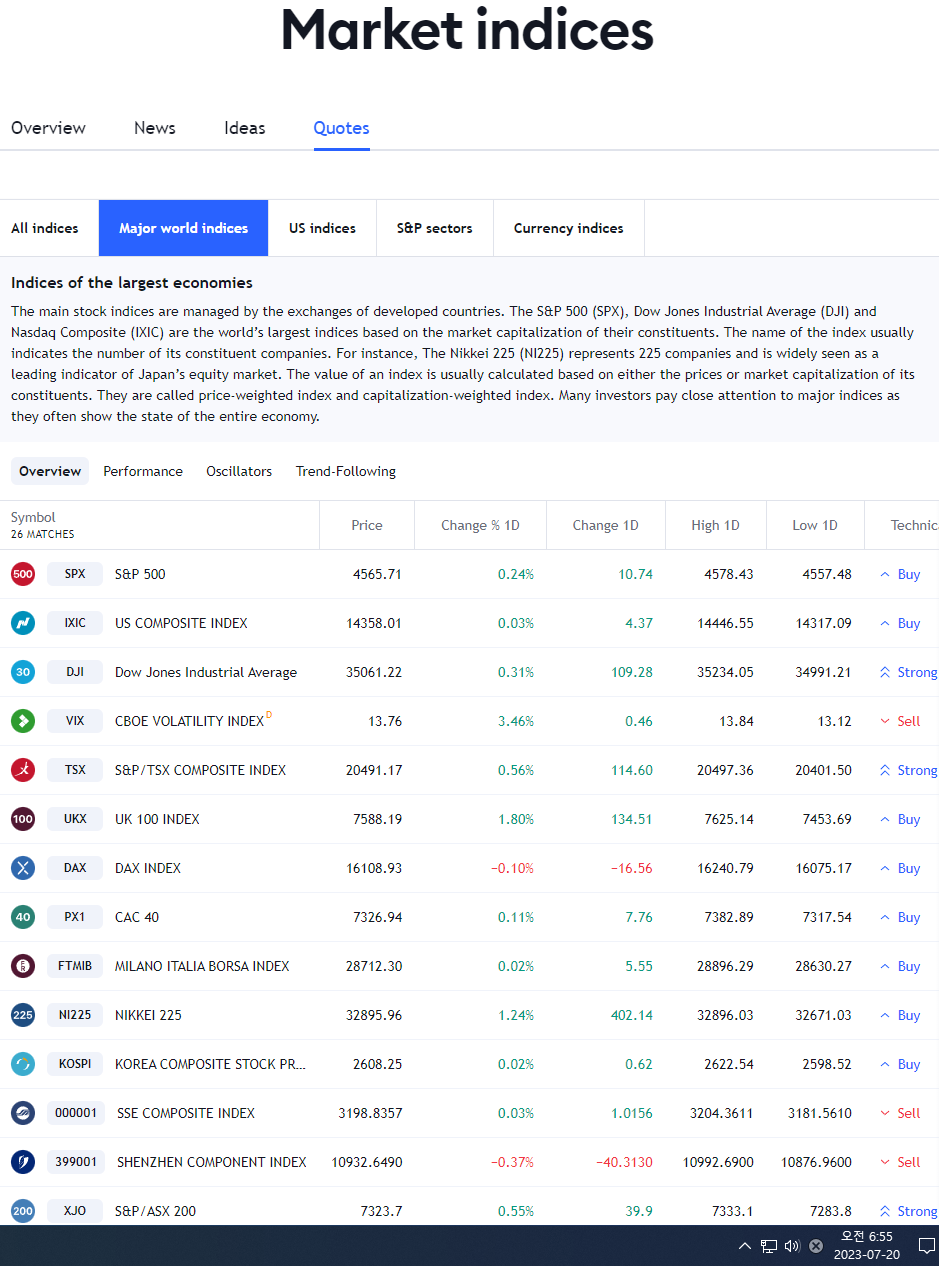Open the Windows notification center

click(x=926, y=1246)
